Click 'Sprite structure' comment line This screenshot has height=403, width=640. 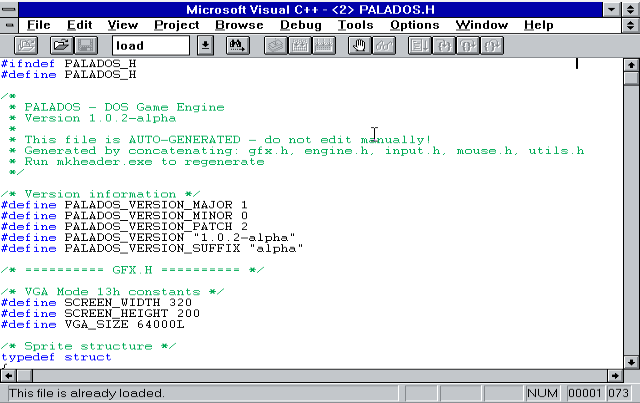89,346
